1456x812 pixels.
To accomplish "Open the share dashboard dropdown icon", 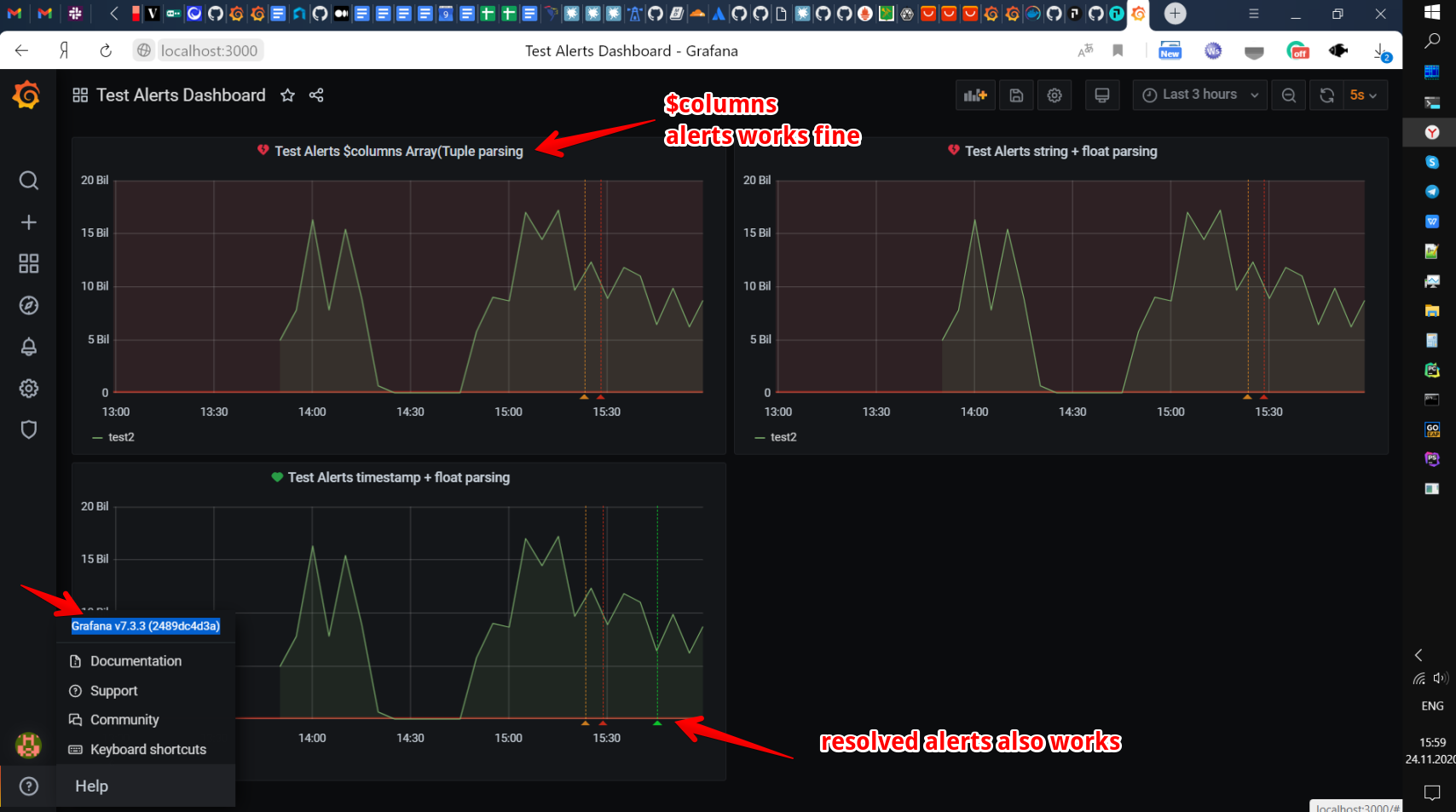I will [316, 95].
